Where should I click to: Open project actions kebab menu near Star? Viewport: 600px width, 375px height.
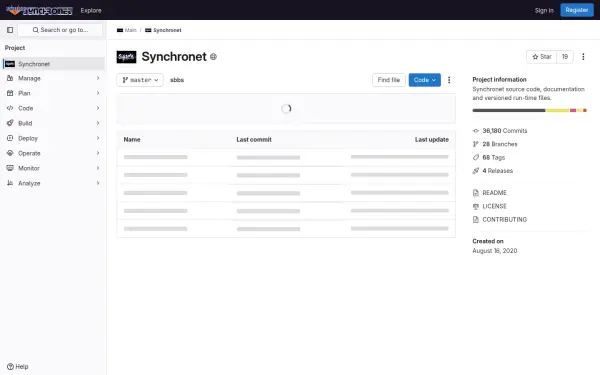583,57
